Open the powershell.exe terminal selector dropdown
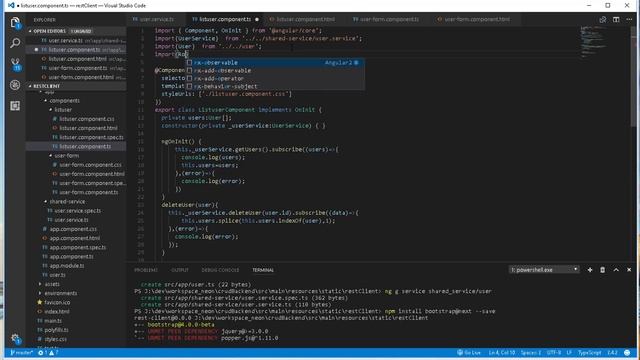The width and height of the screenshot is (640, 360). click(x=544, y=270)
